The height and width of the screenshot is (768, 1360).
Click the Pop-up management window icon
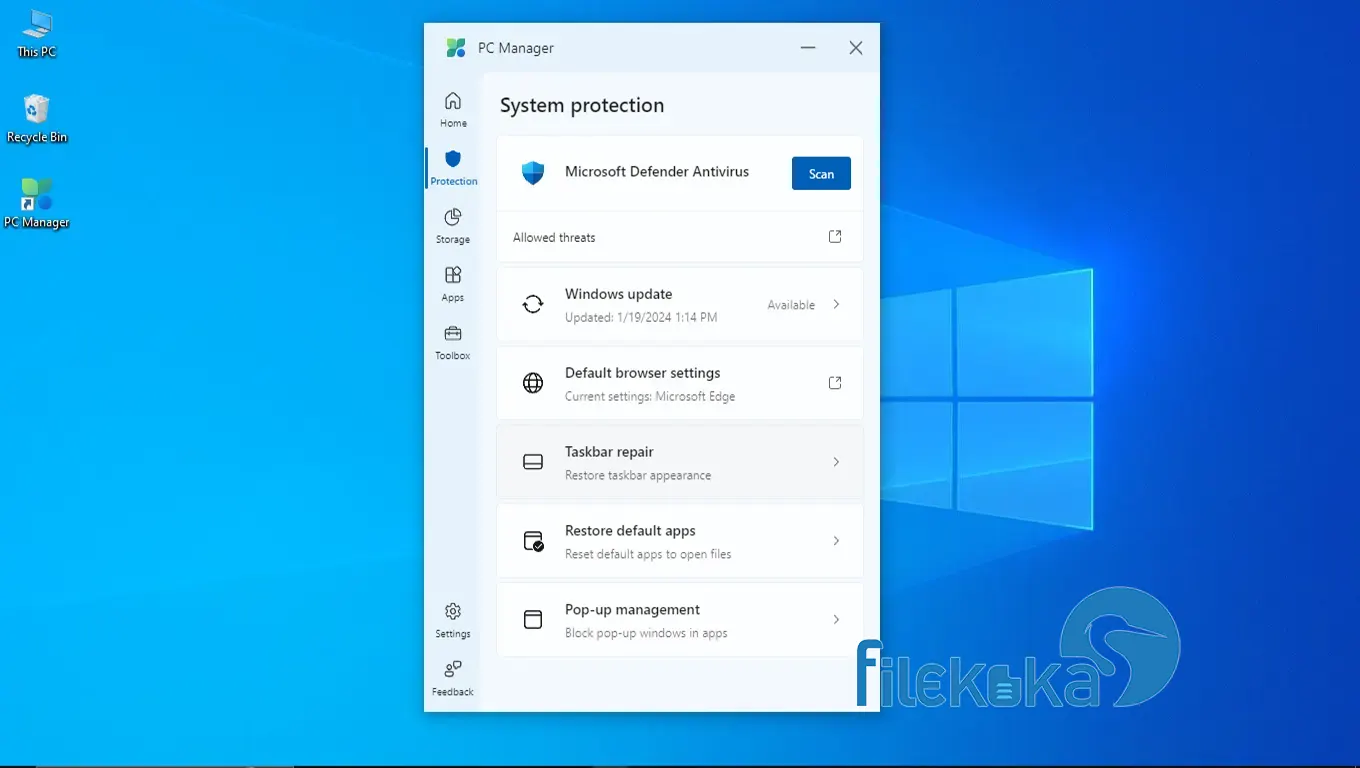coord(533,620)
